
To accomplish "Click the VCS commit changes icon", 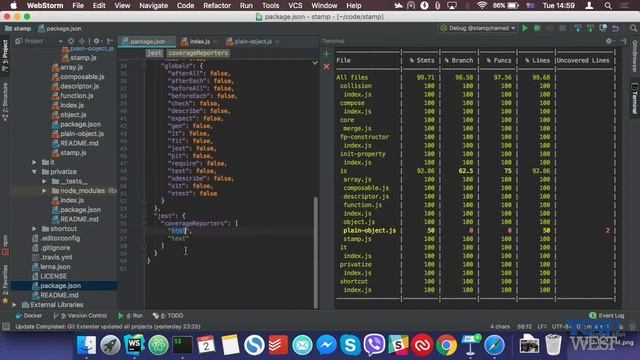I will pyautogui.click(x=590, y=28).
